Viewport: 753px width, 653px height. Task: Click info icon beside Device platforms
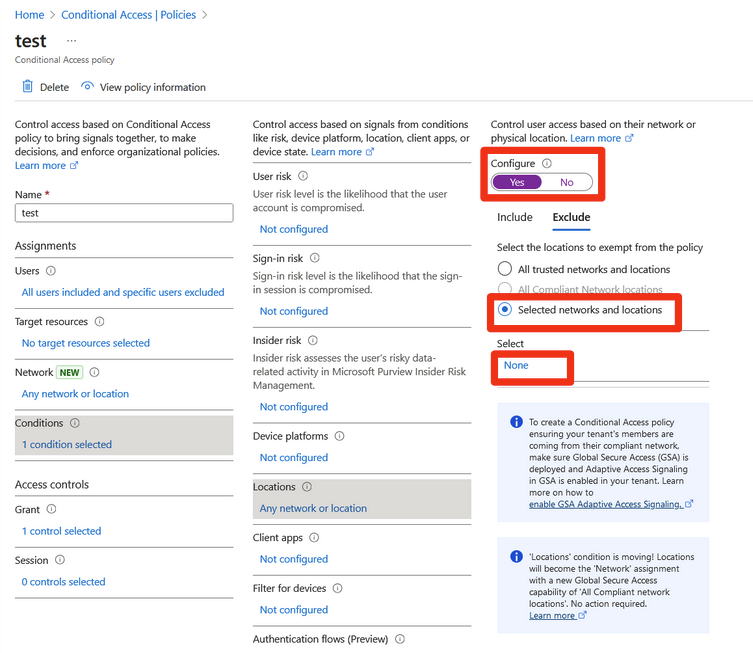point(340,437)
